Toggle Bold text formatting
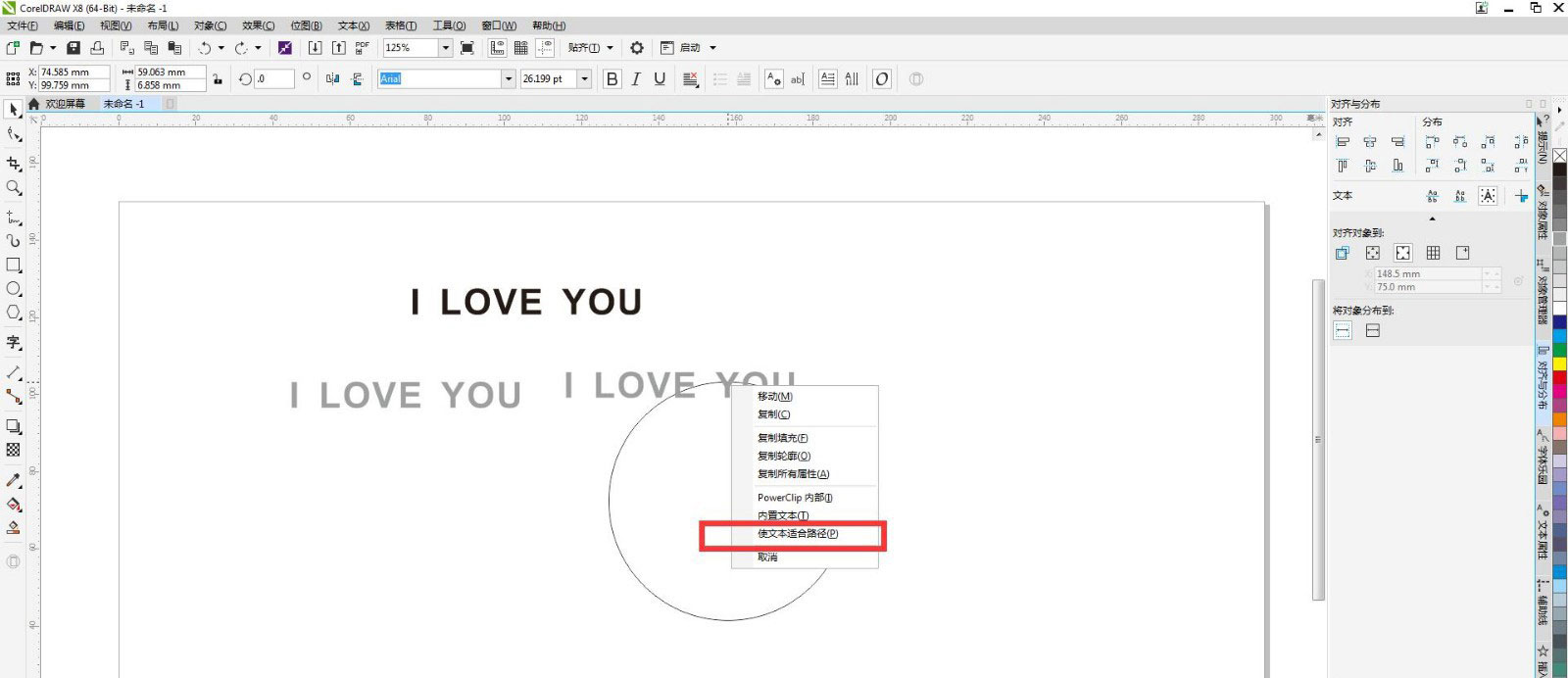This screenshot has height=678, width=1568. coord(612,79)
